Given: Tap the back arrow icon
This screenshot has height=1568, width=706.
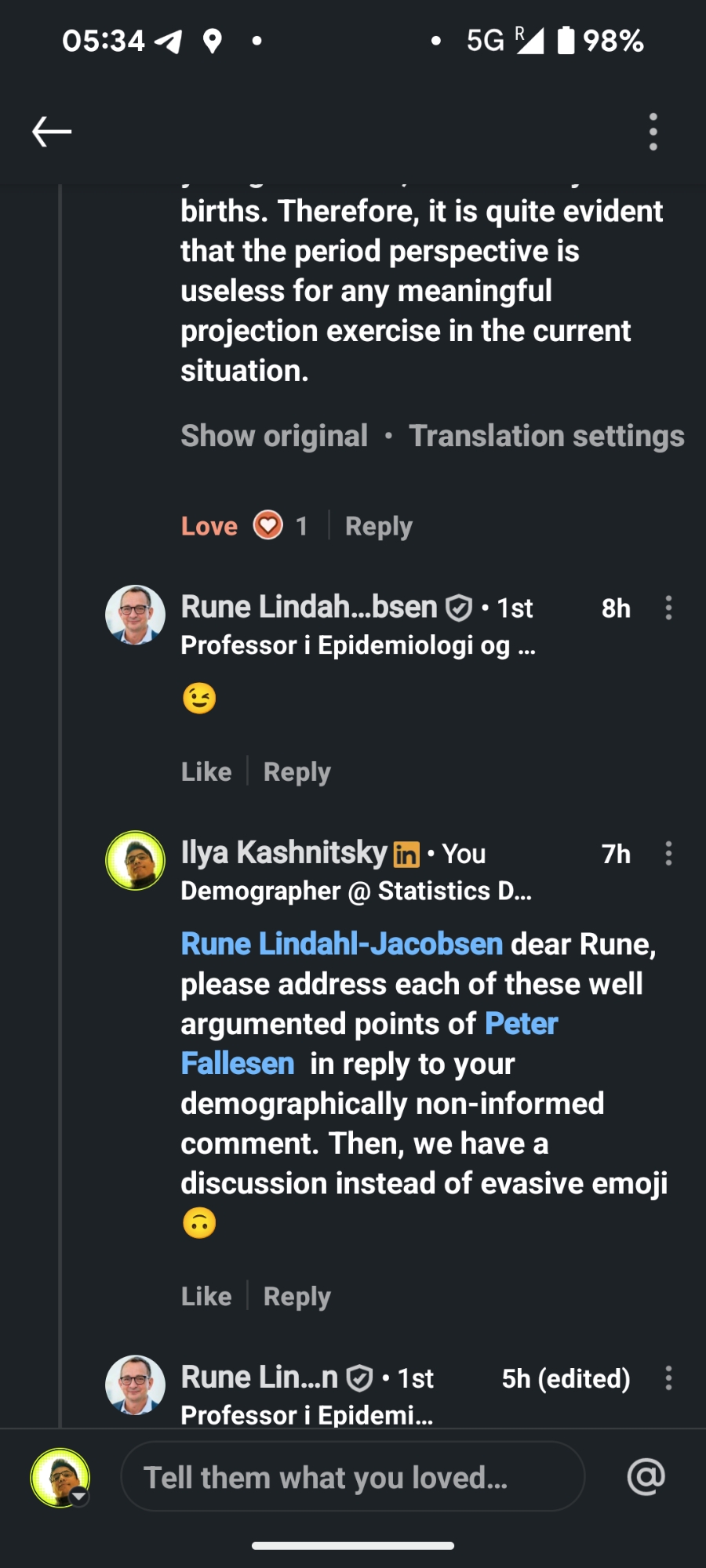Looking at the screenshot, I should tap(52, 132).
